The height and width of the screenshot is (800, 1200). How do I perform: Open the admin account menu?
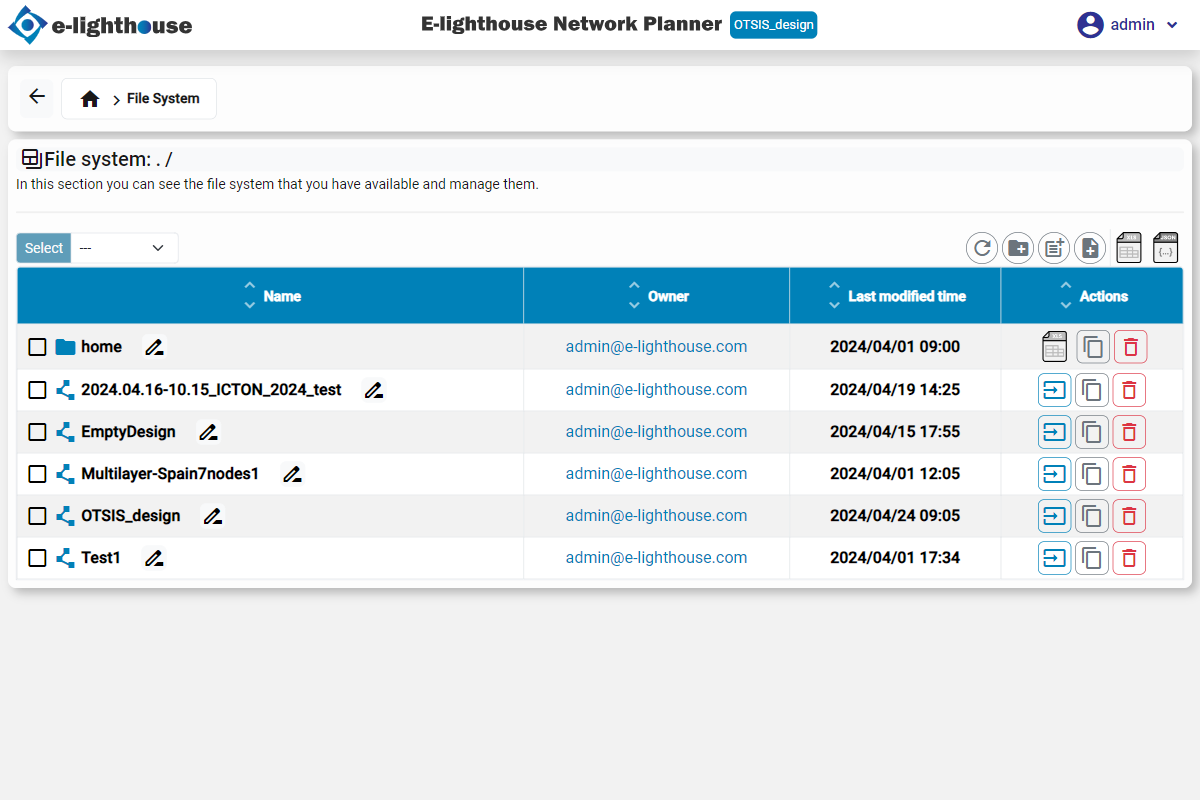[x=1128, y=24]
